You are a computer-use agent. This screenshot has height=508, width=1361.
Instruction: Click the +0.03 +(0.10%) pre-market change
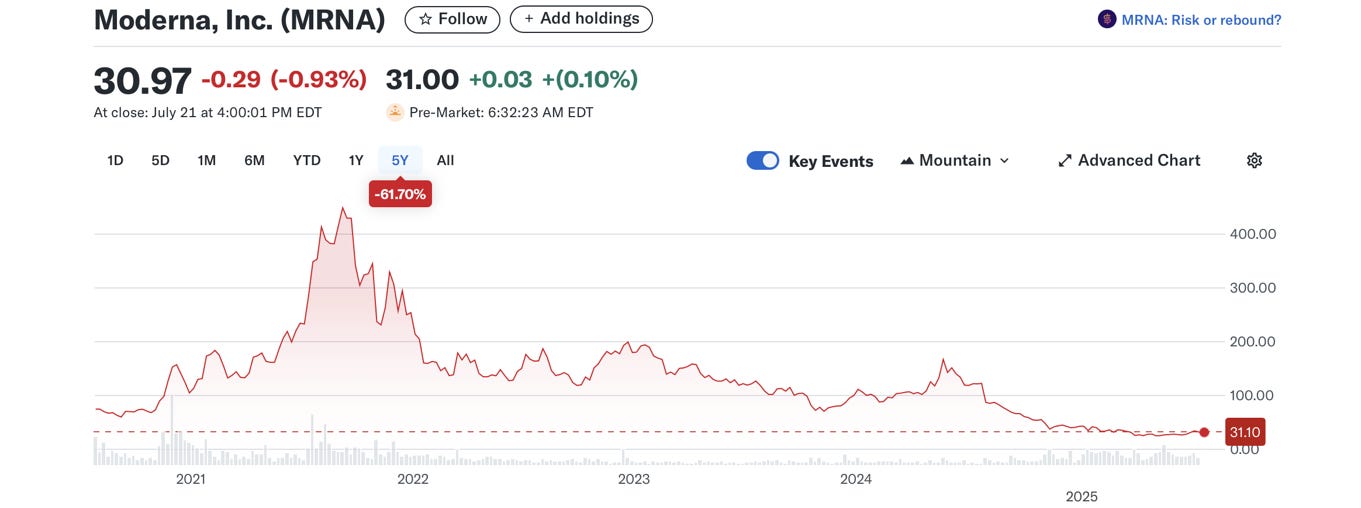[x=553, y=80]
